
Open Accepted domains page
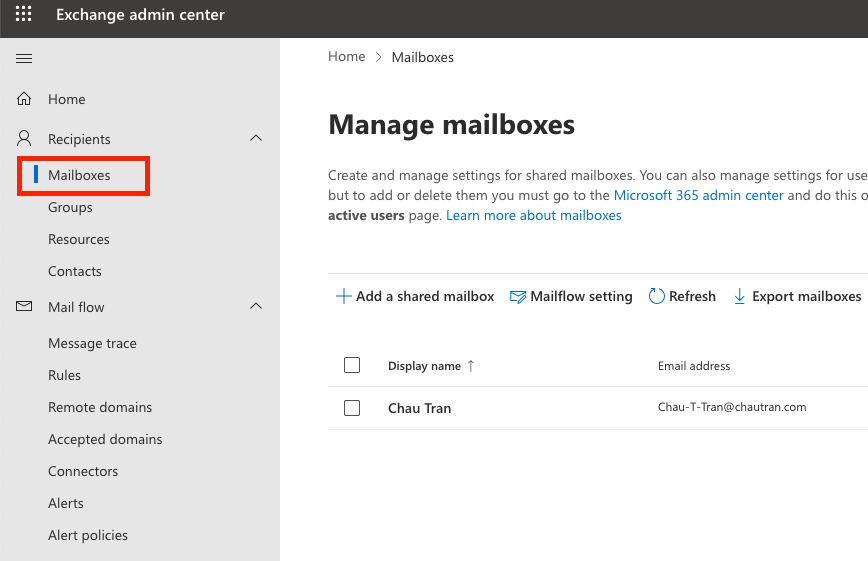105,439
